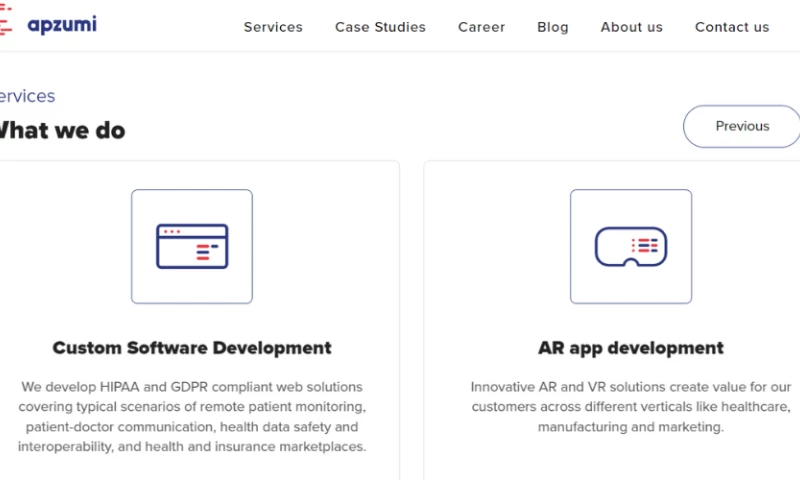The height and width of the screenshot is (480, 800).
Task: Visit the Blog from the navbar
Action: pyautogui.click(x=552, y=27)
